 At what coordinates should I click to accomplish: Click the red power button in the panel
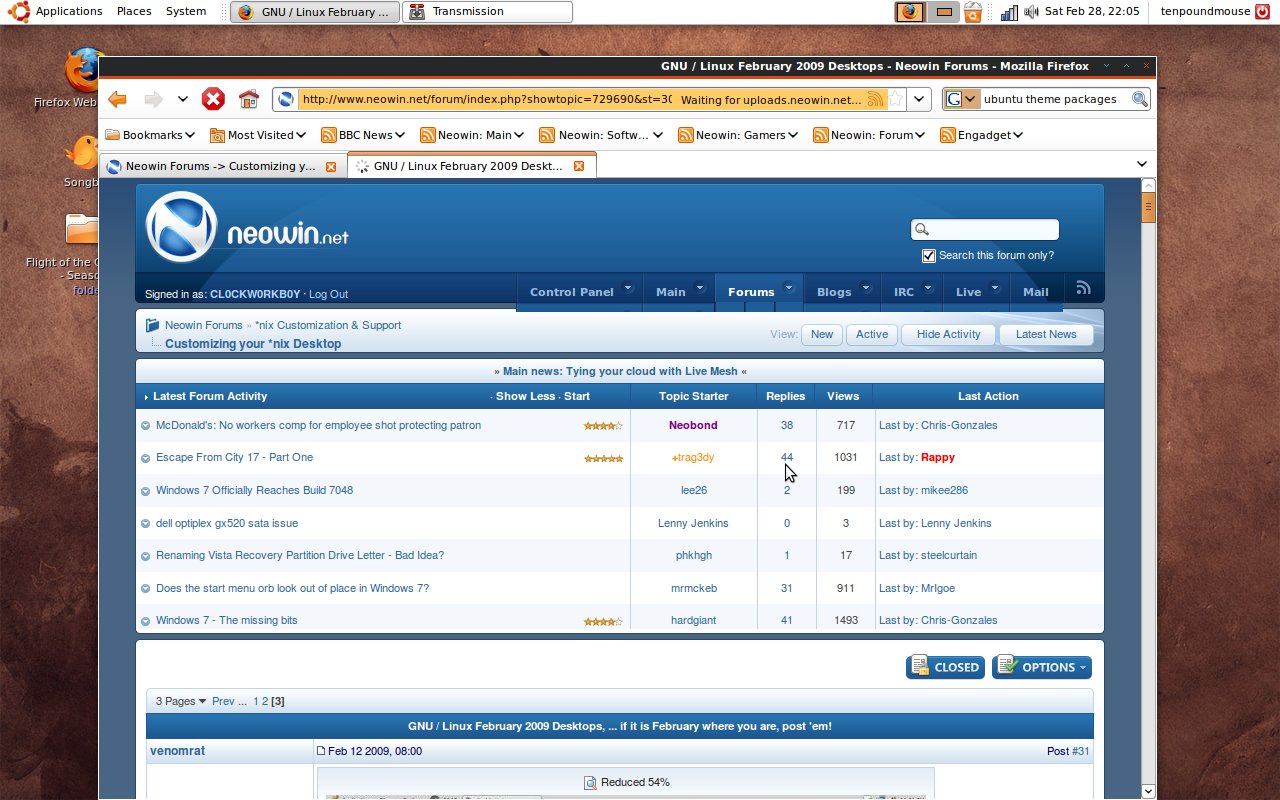[x=1262, y=11]
